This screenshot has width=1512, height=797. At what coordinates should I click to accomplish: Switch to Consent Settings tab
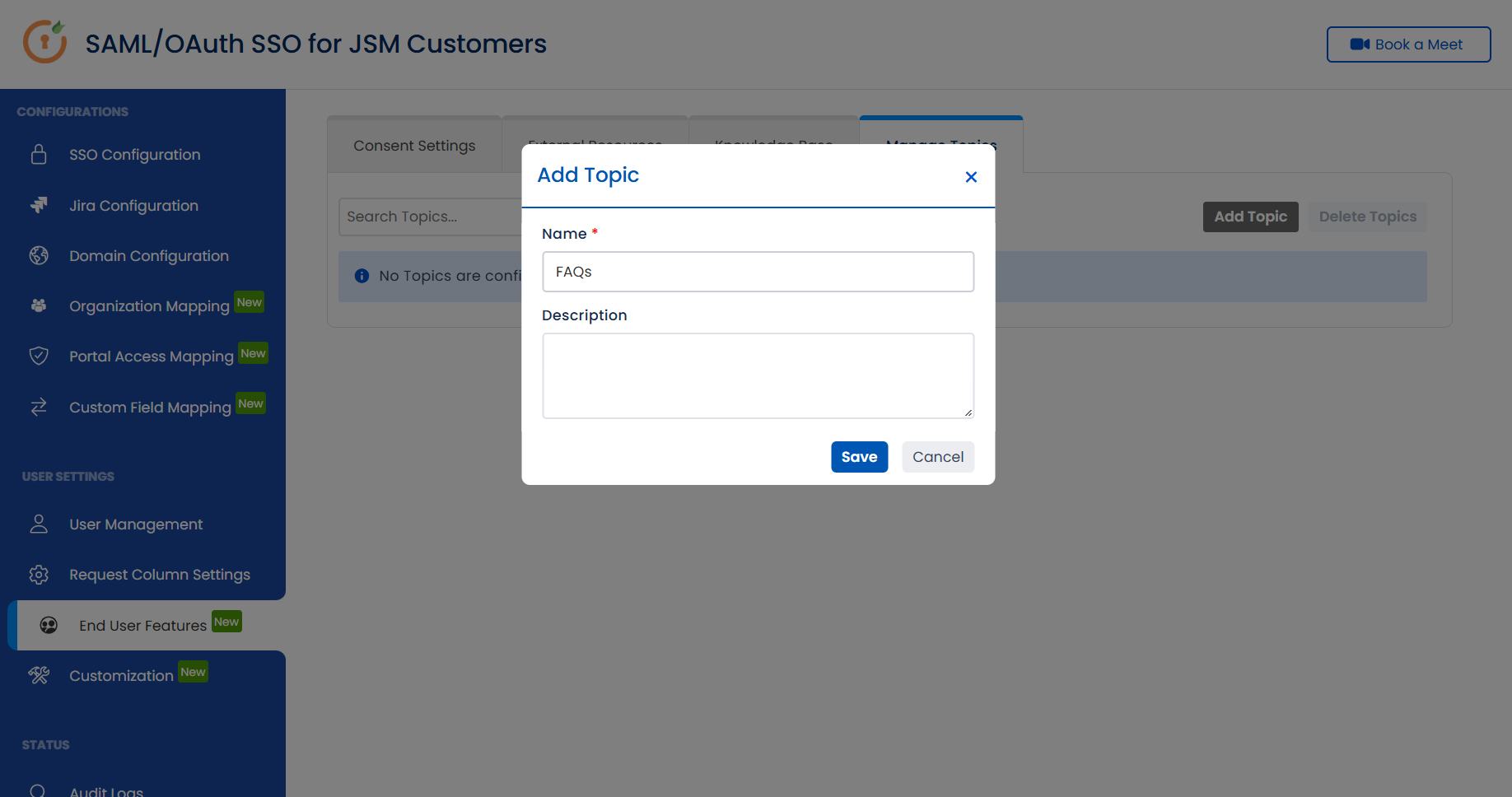(414, 146)
